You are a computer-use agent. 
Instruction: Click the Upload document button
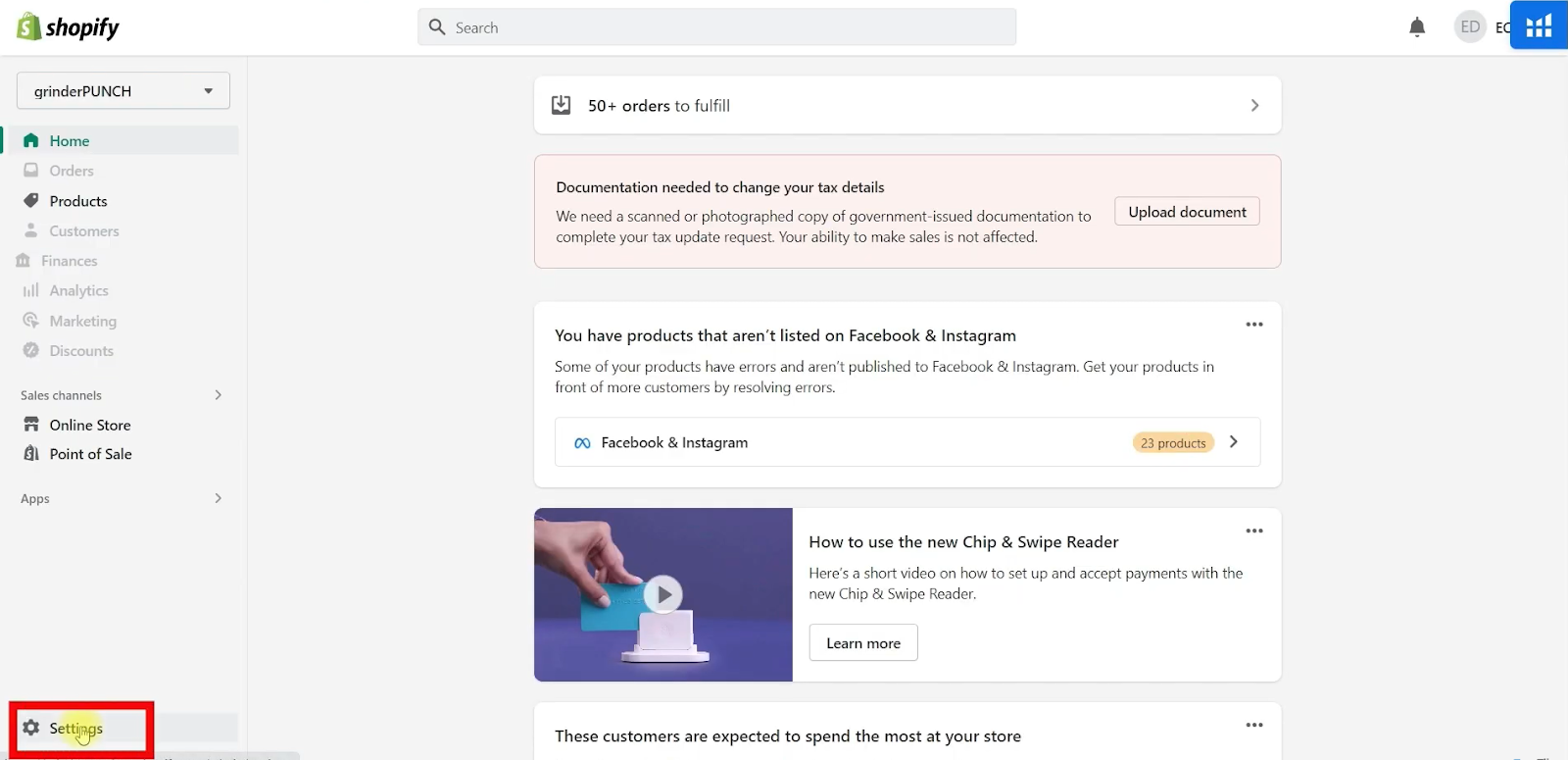[x=1187, y=212]
